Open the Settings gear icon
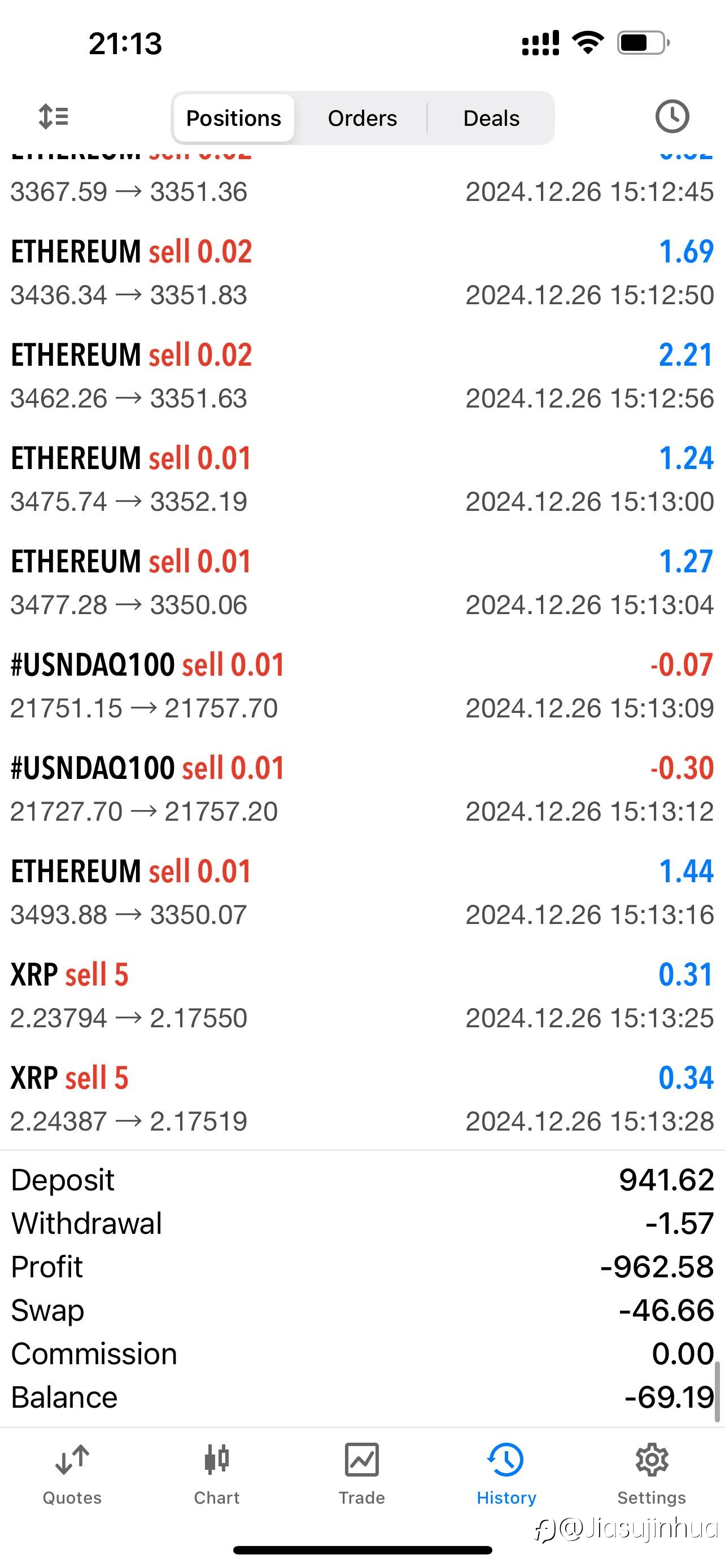Viewport: 725px width, 1568px height. [x=652, y=1460]
